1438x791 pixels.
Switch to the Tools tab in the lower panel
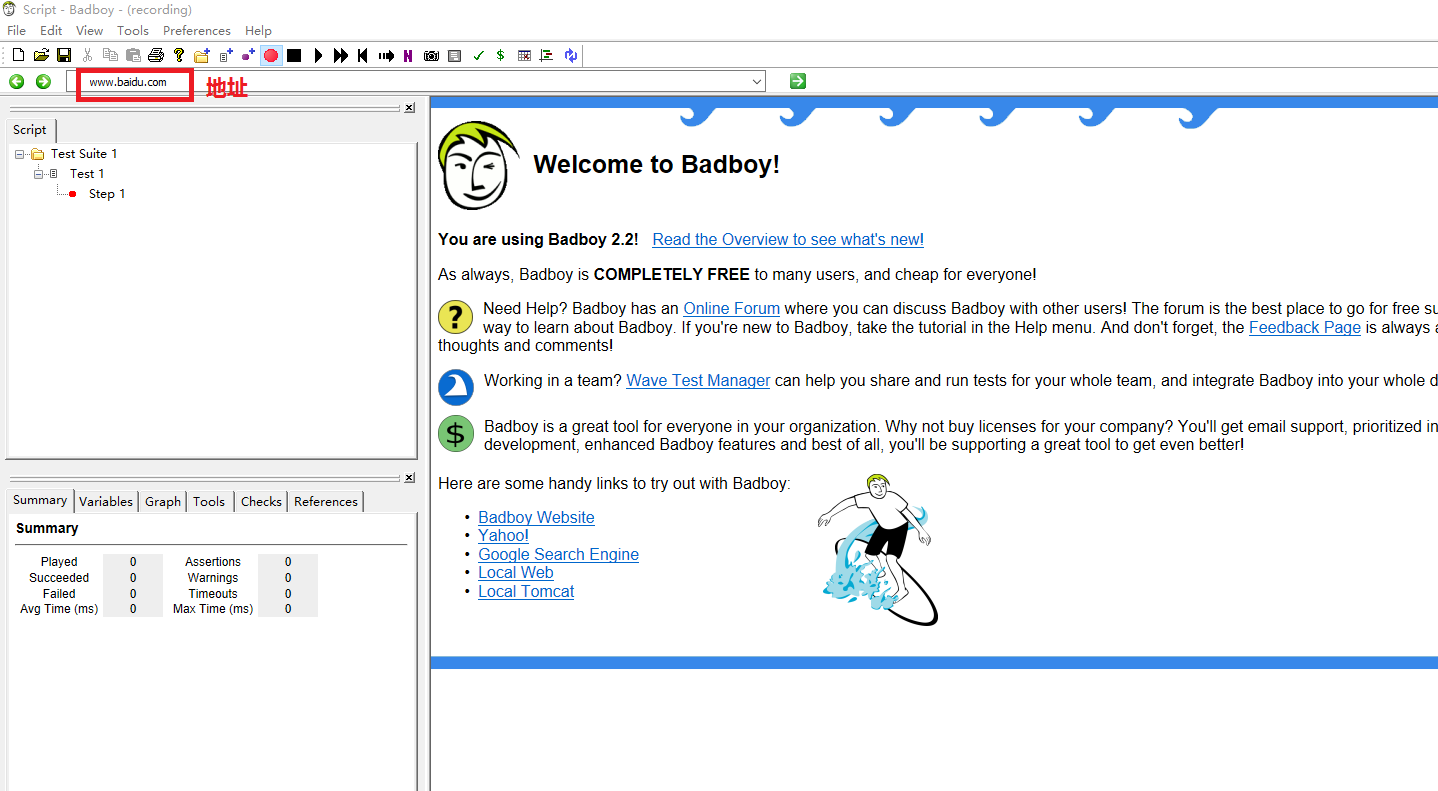point(209,502)
